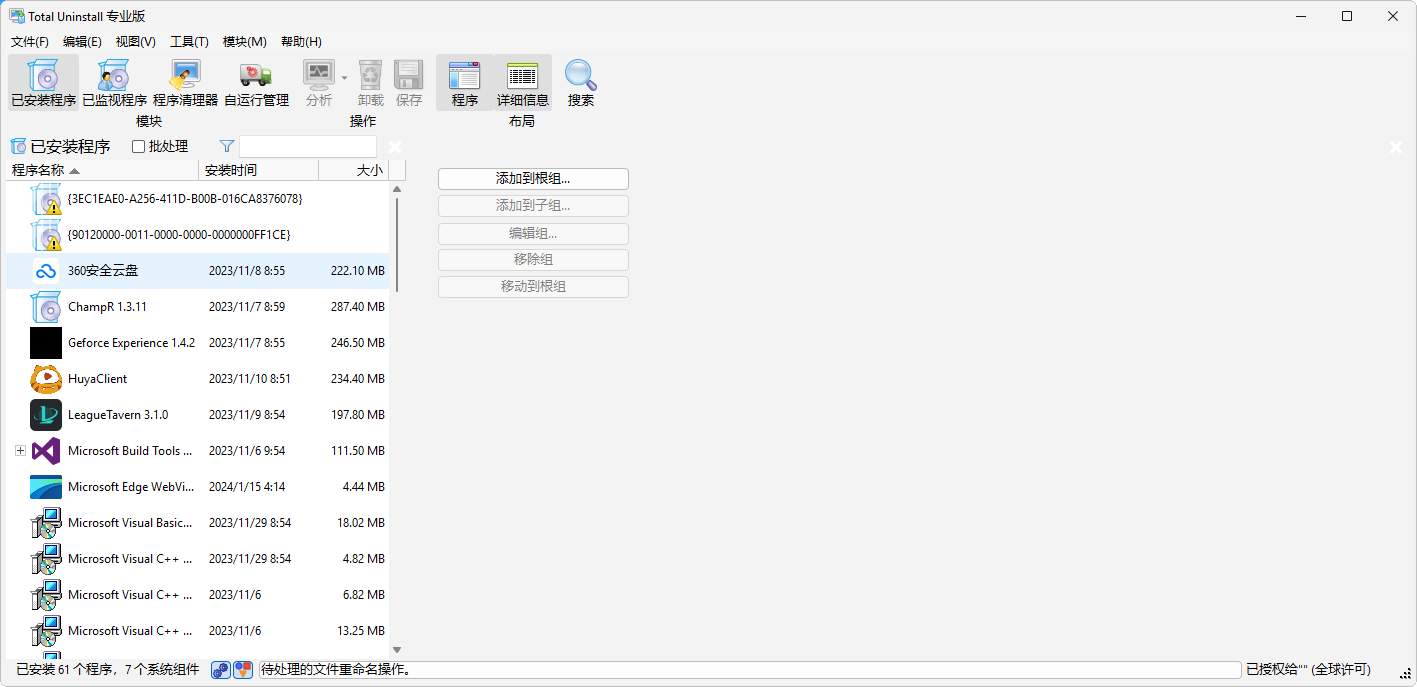Screen dimensions: 1417x687
Task: Expand the Microsoft Build Tools tree node
Action: pos(20,451)
